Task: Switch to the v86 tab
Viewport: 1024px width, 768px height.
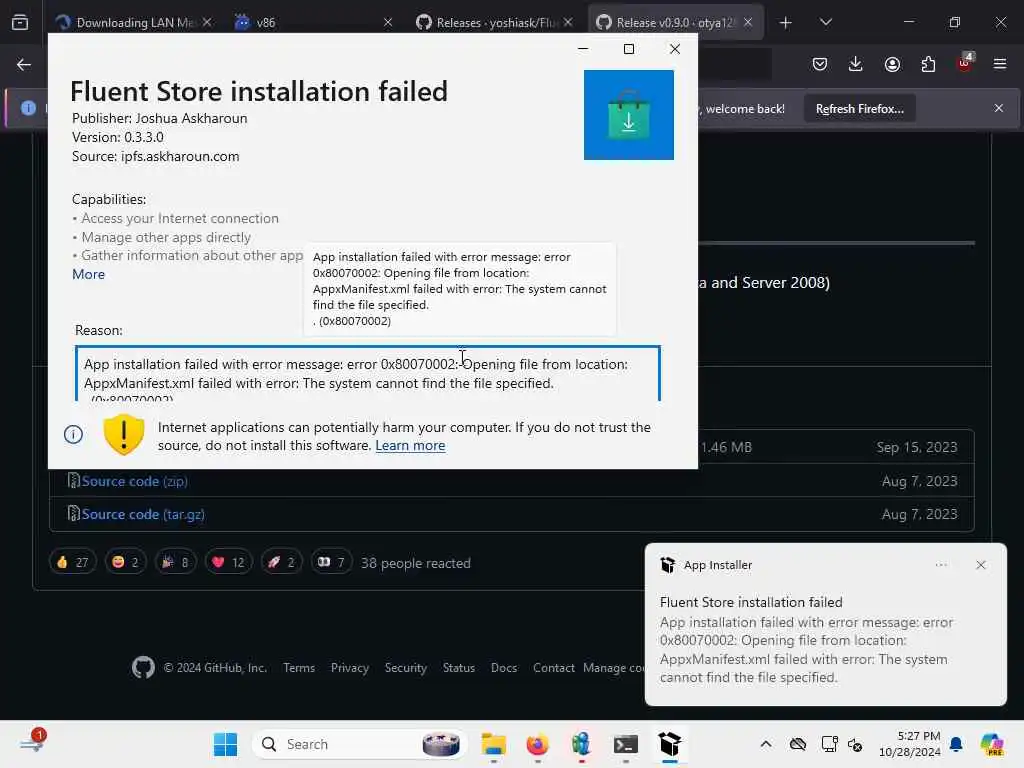Action: tap(313, 22)
